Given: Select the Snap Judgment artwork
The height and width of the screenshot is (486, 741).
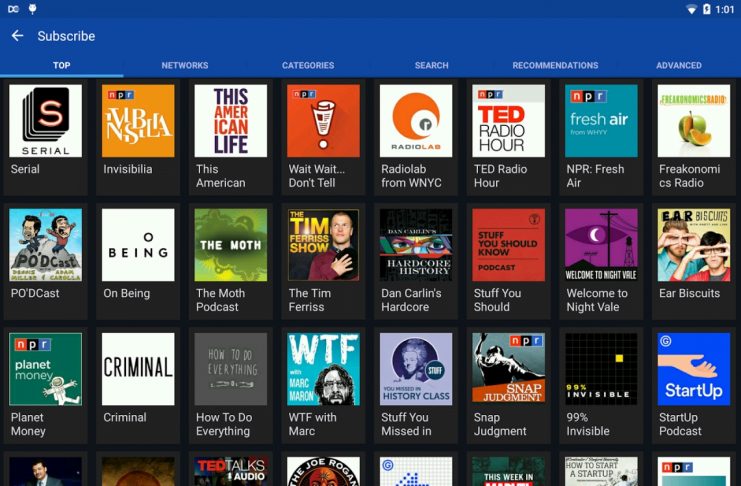Looking at the screenshot, I should click(508, 369).
